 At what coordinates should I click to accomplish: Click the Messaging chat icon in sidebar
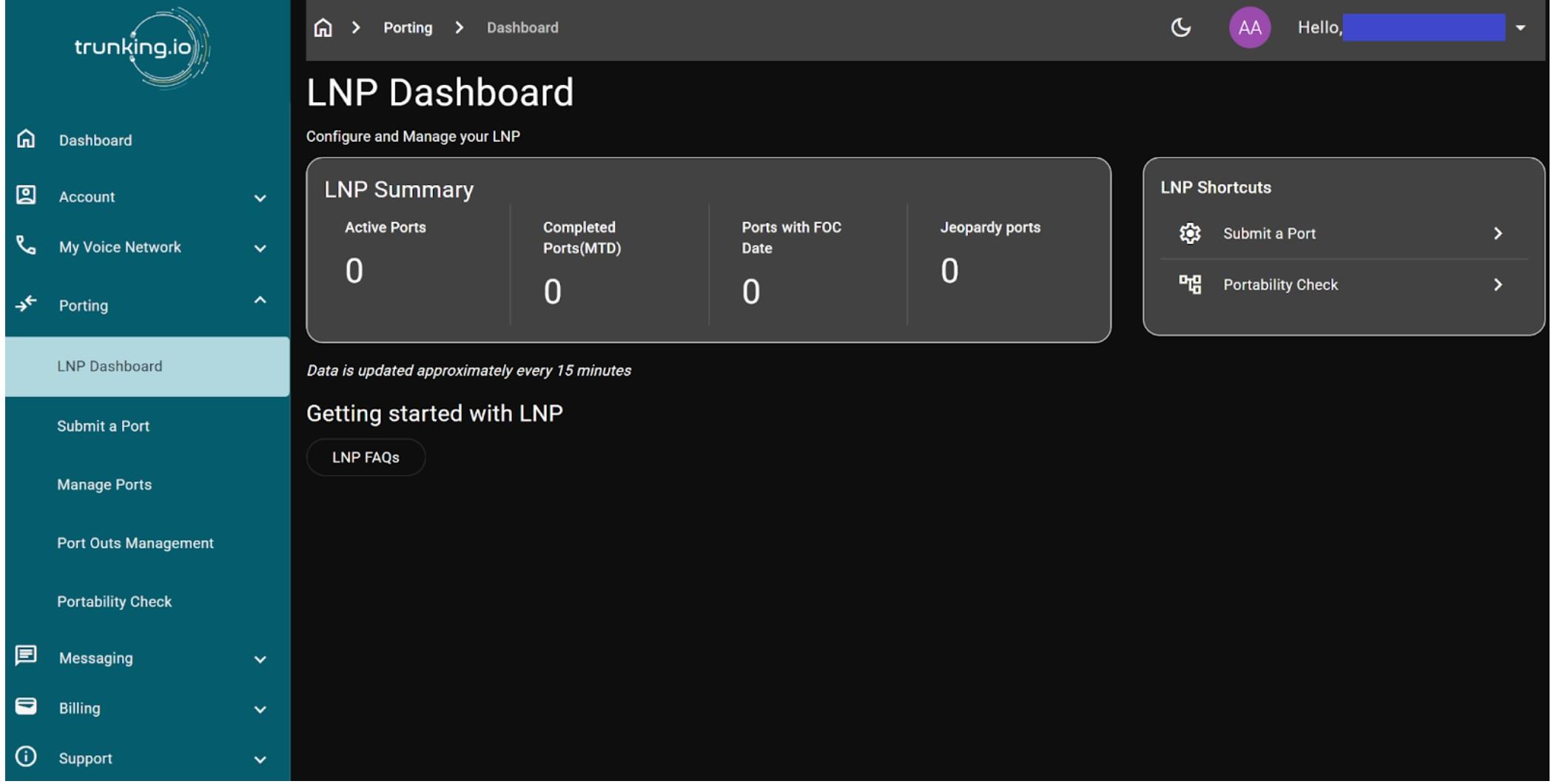26,656
